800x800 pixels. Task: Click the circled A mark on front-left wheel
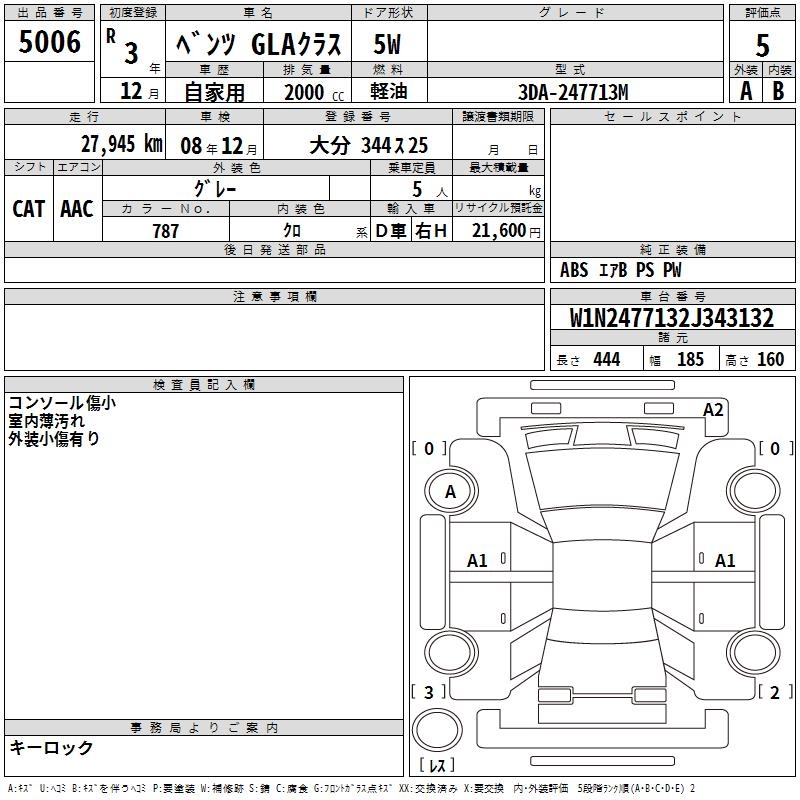(x=450, y=492)
